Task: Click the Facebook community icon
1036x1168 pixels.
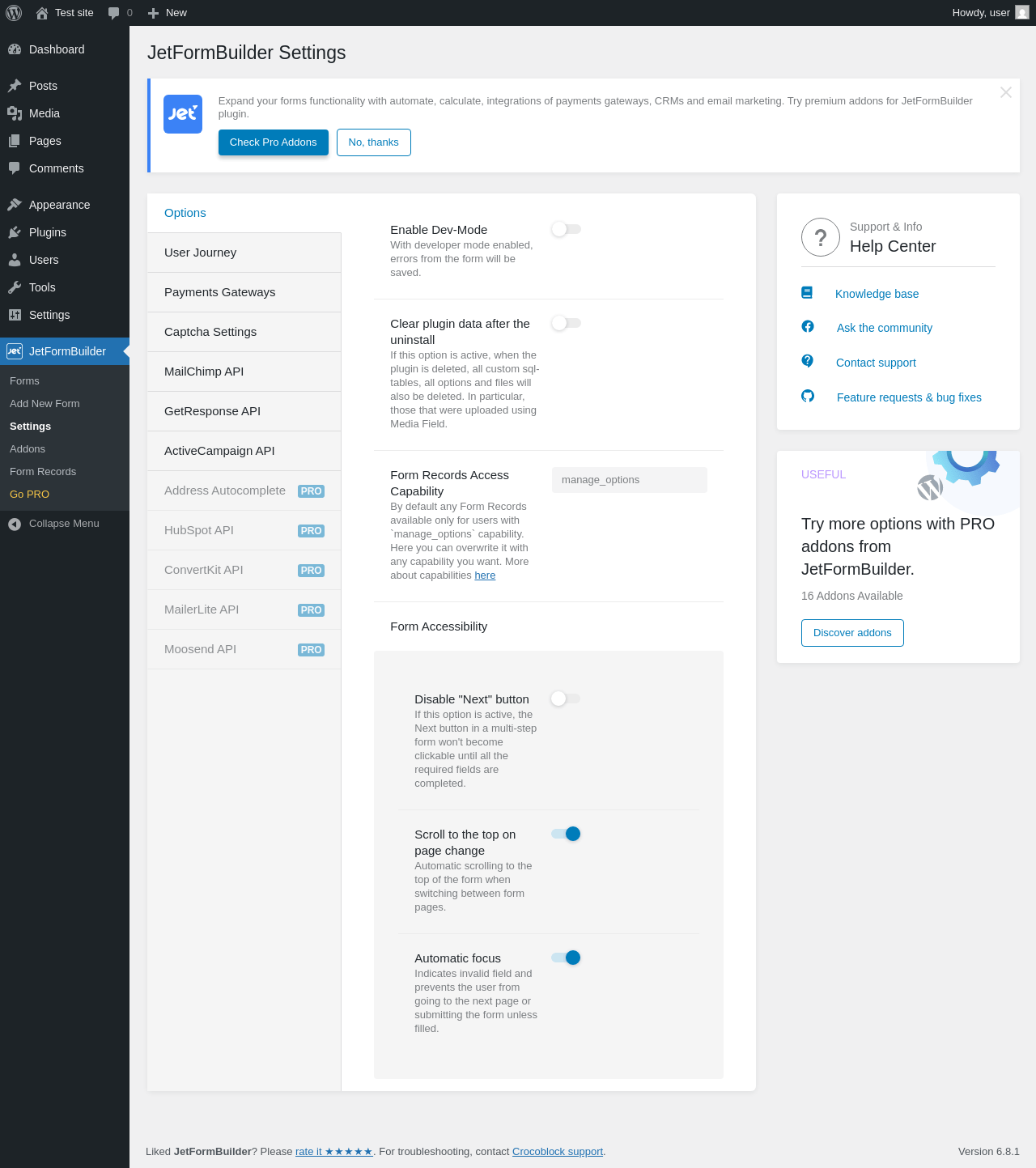Action: pos(808,326)
